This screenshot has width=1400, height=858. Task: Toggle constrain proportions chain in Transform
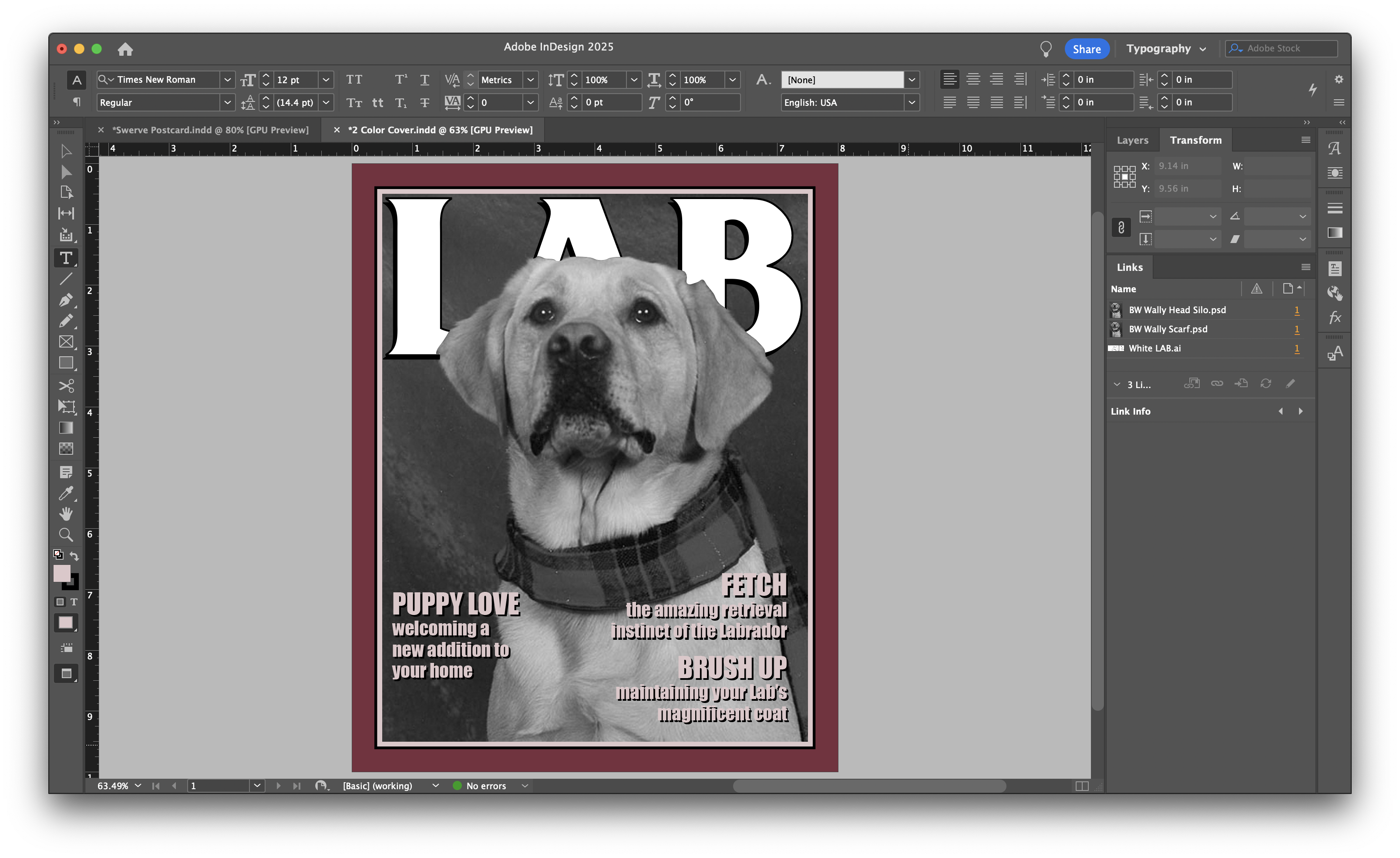tap(1121, 227)
